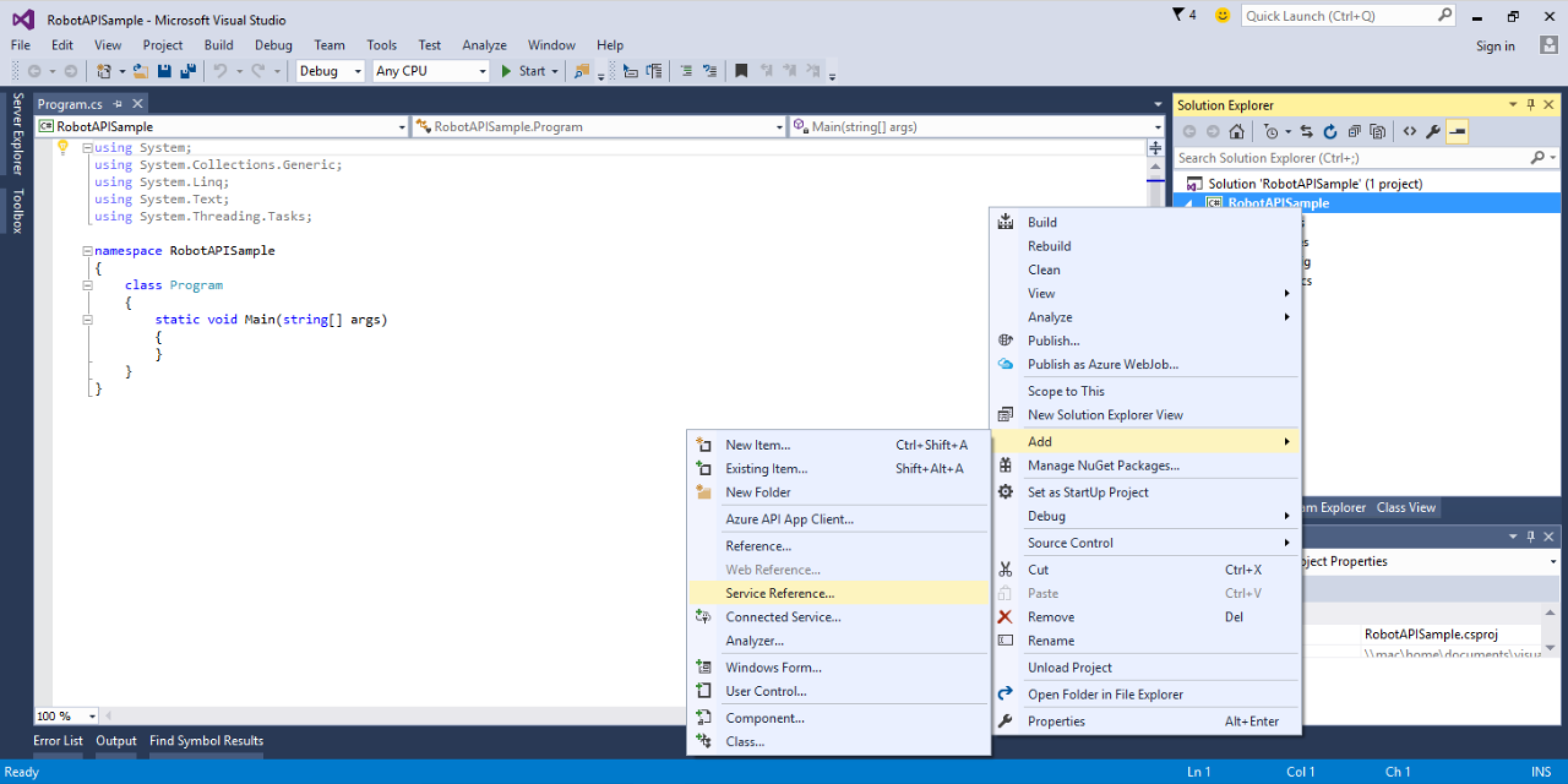This screenshot has width=1568, height=784.
Task: Click the Start debugging play button
Action: pos(507,71)
